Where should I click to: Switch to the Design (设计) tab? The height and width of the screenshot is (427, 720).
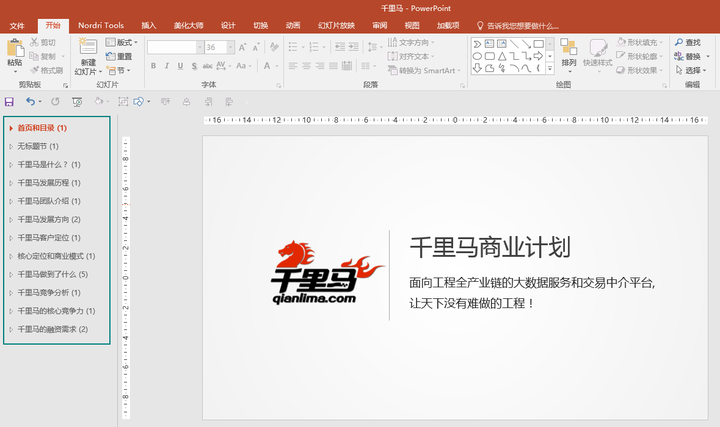pyautogui.click(x=228, y=25)
